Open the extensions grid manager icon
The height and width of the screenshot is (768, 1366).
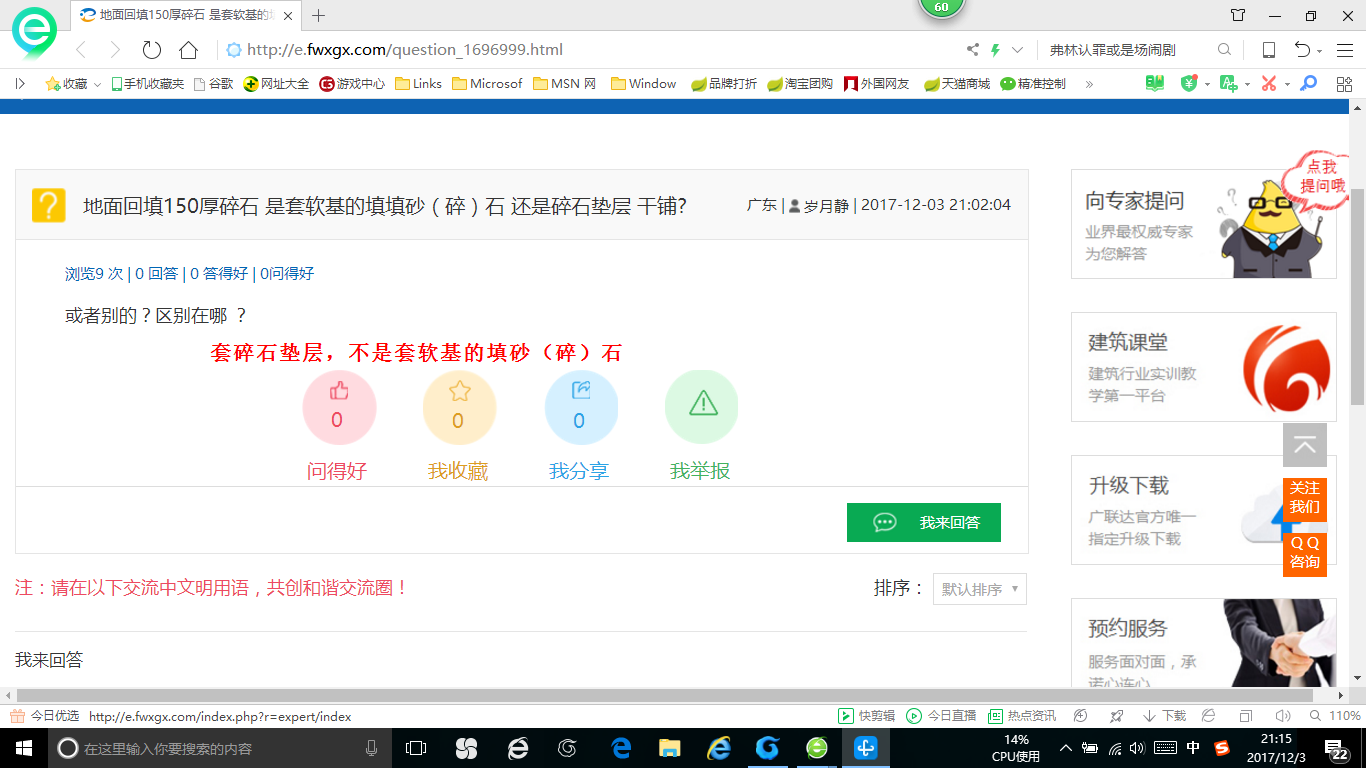1344,84
